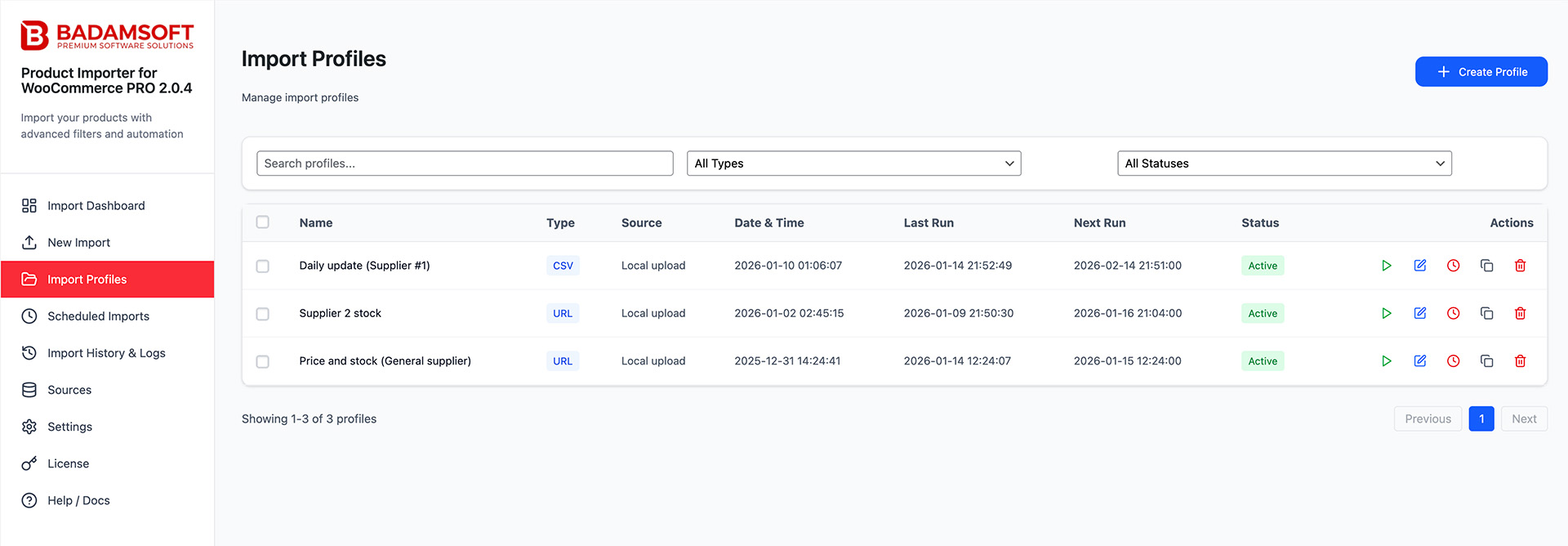Open Scheduled Imports
This screenshot has height=546, width=1568.
[x=107, y=316]
